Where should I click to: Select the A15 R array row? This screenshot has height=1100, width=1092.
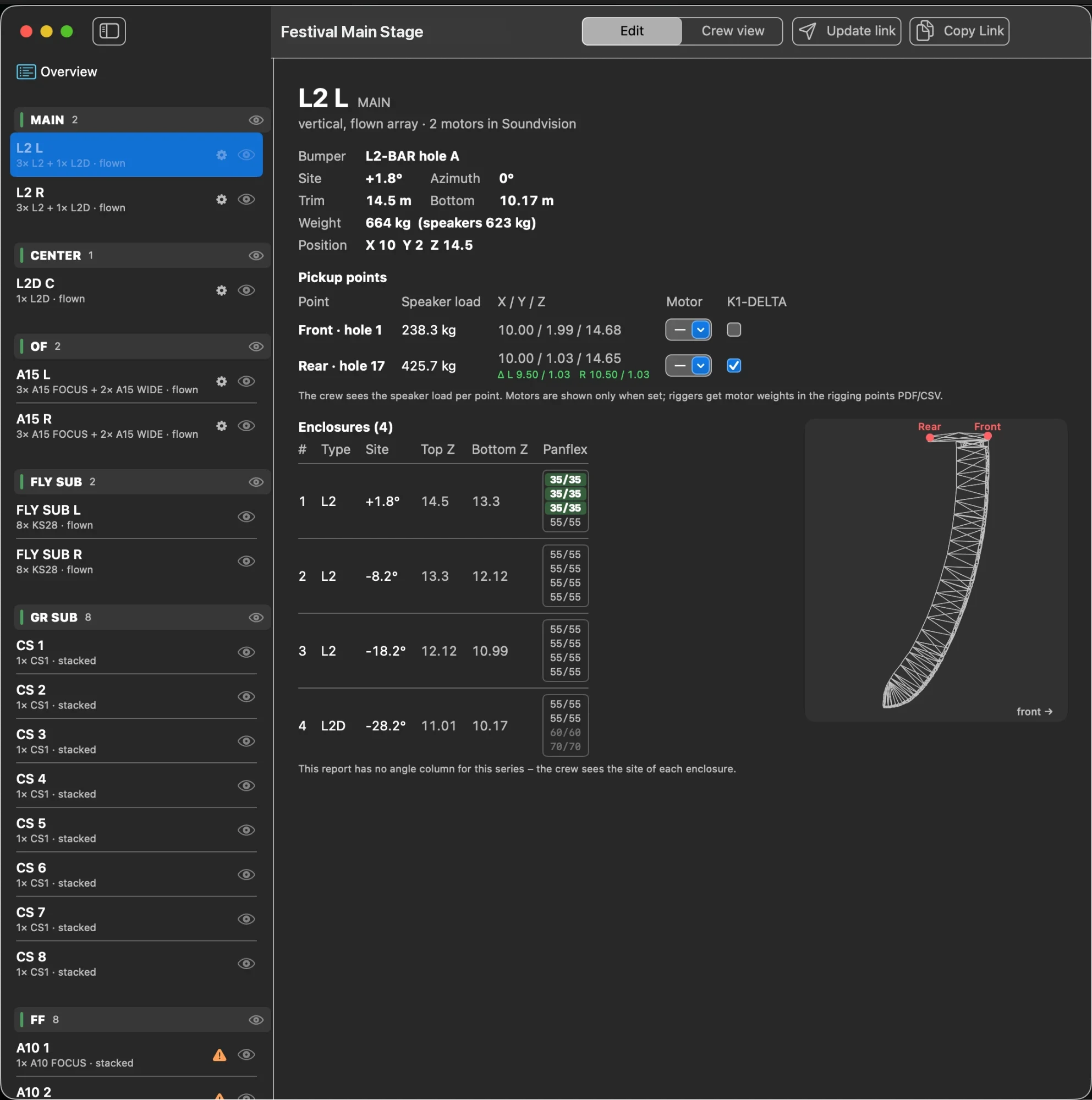(136, 426)
